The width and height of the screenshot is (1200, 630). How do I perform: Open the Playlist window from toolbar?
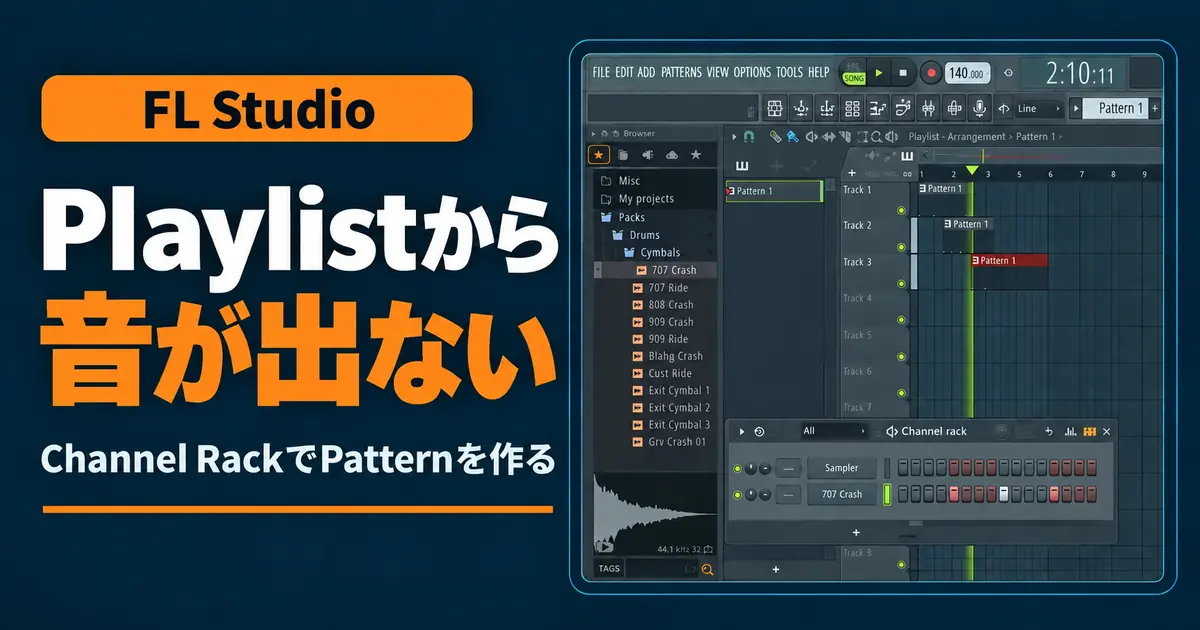click(x=777, y=108)
